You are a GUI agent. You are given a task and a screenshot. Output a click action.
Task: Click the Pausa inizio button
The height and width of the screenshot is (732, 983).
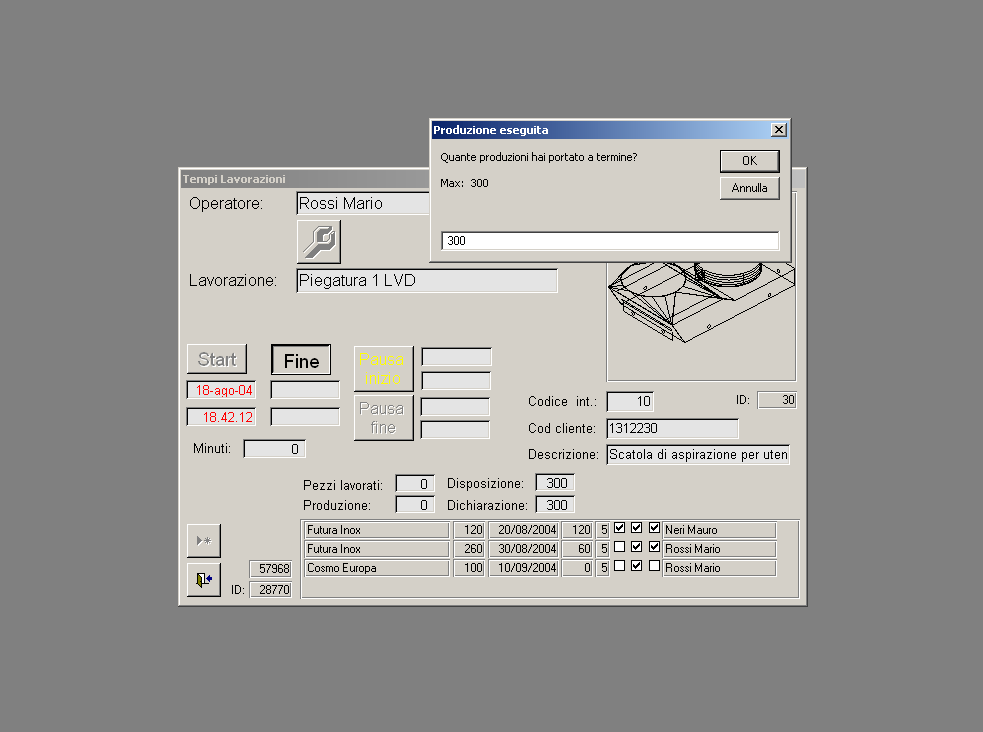[384, 369]
